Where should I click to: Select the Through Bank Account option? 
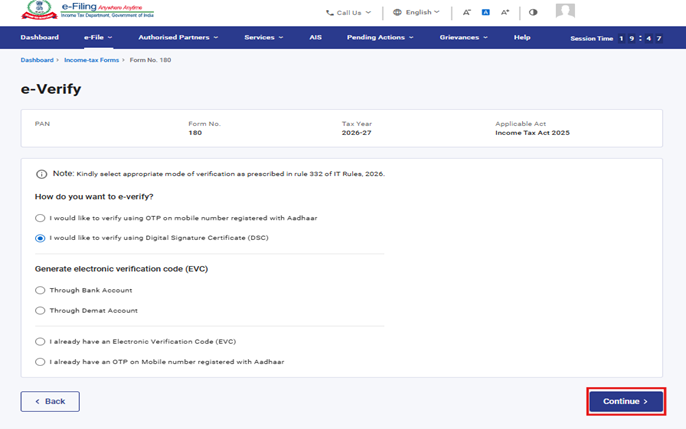point(40,290)
